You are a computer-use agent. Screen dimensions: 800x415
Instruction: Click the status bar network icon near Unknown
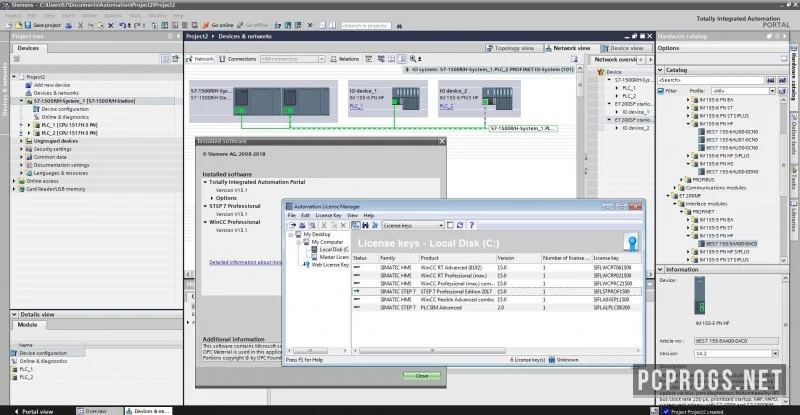pyautogui.click(x=552, y=360)
